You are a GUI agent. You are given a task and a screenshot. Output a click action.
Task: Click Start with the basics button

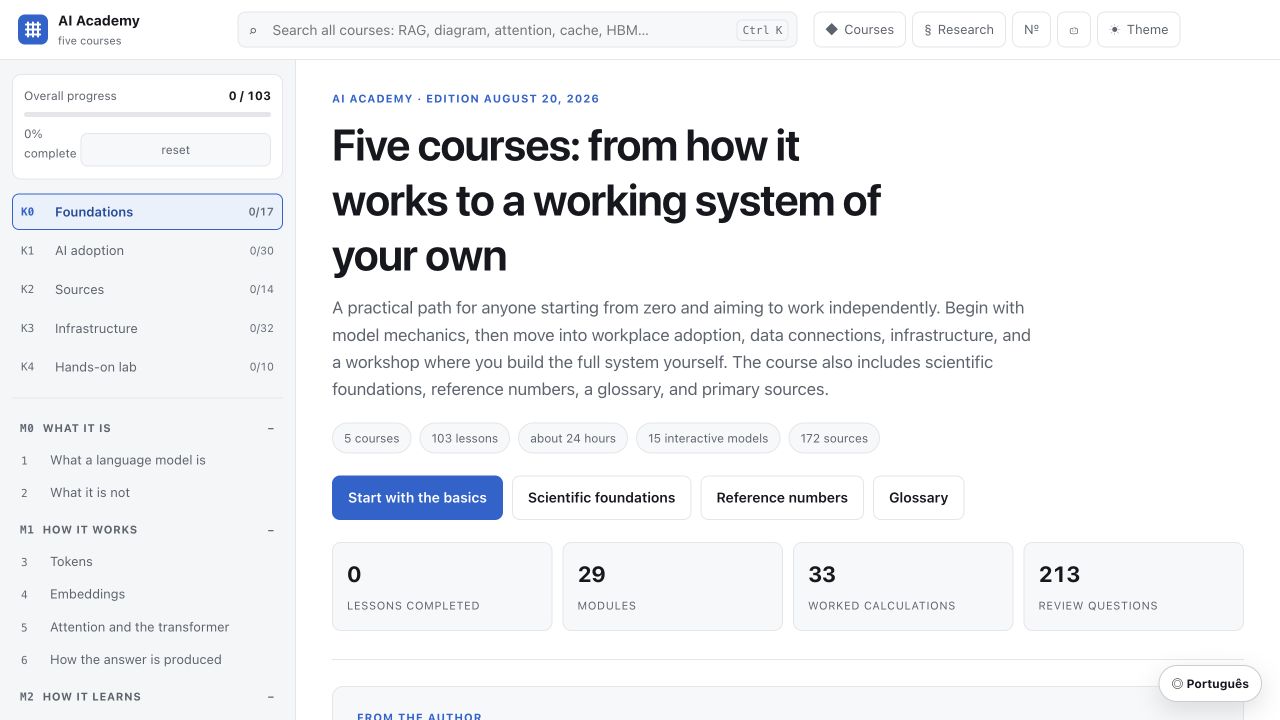417,498
